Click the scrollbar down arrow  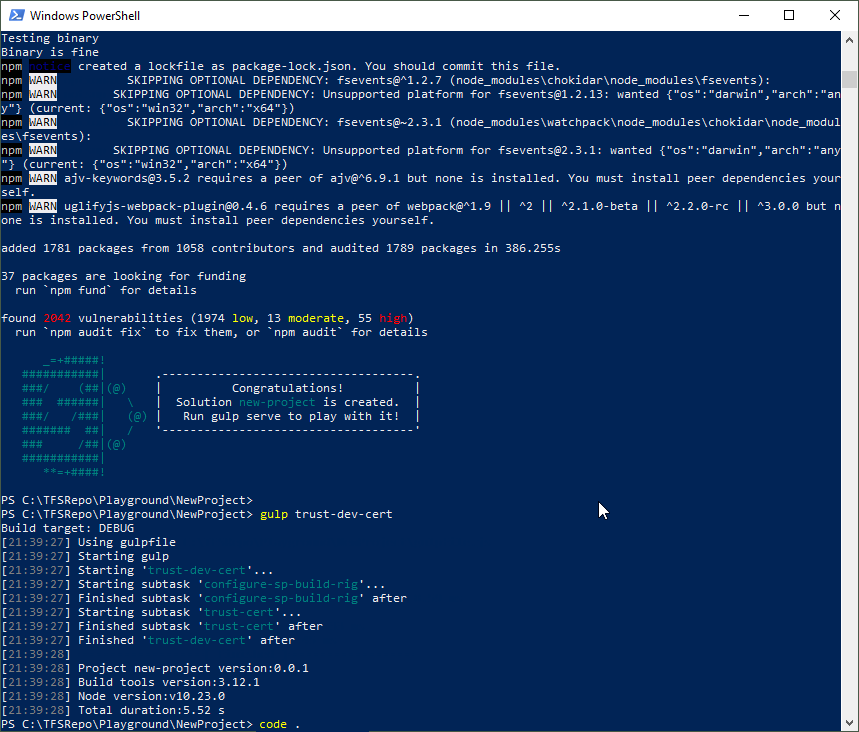pyautogui.click(x=849, y=723)
